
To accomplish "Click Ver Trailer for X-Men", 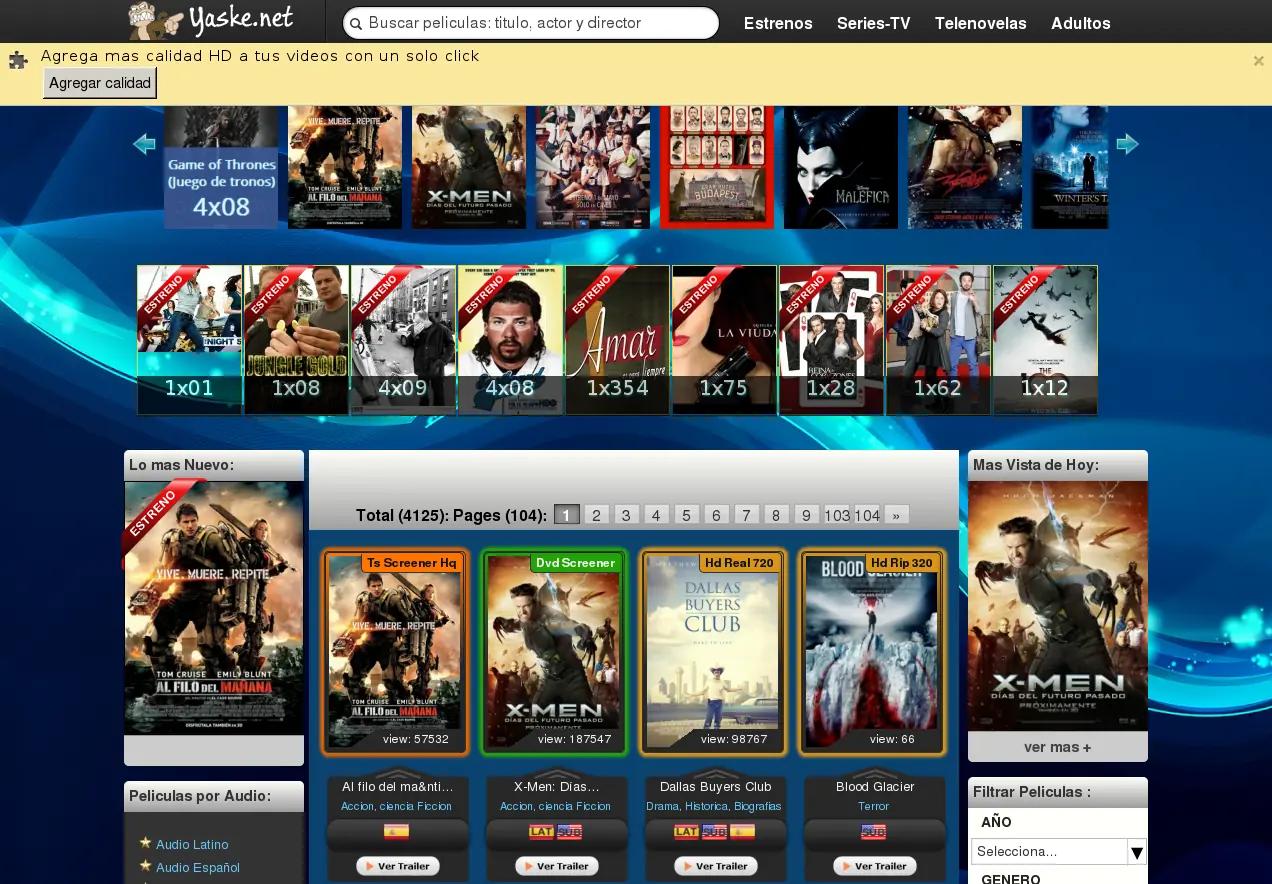I will pos(556,866).
